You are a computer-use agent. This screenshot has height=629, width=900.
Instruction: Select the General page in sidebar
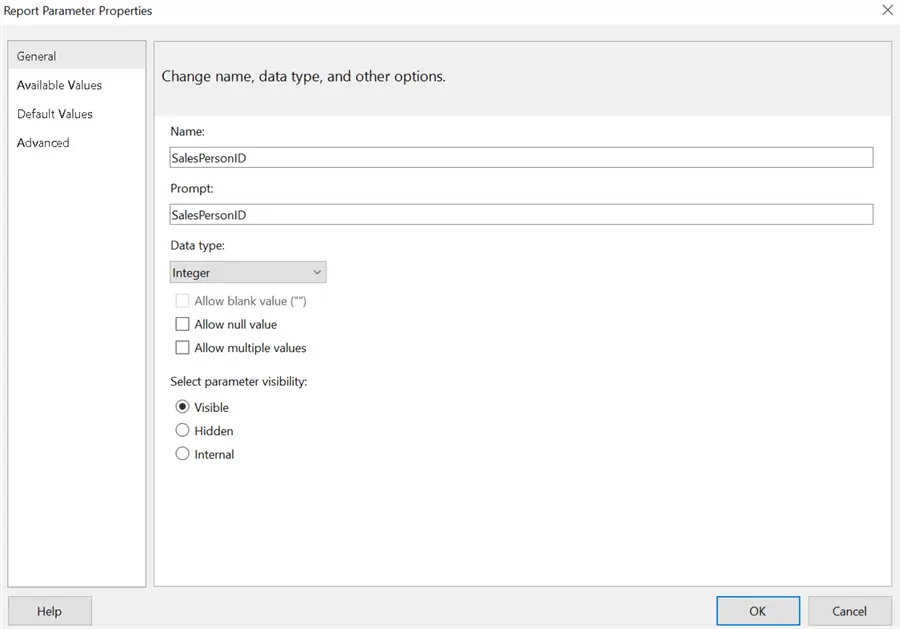[x=37, y=56]
